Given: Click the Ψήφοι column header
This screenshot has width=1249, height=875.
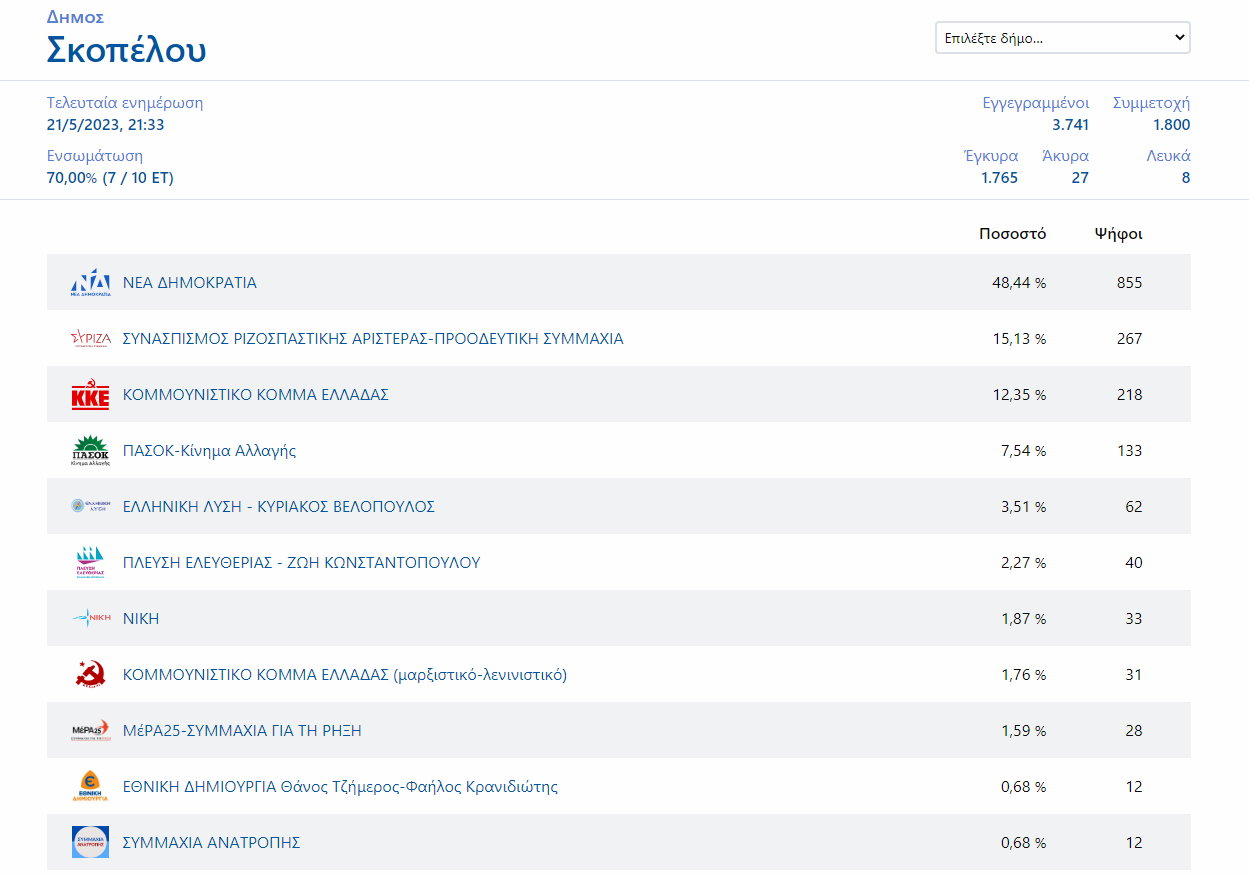Looking at the screenshot, I should click(1118, 234).
